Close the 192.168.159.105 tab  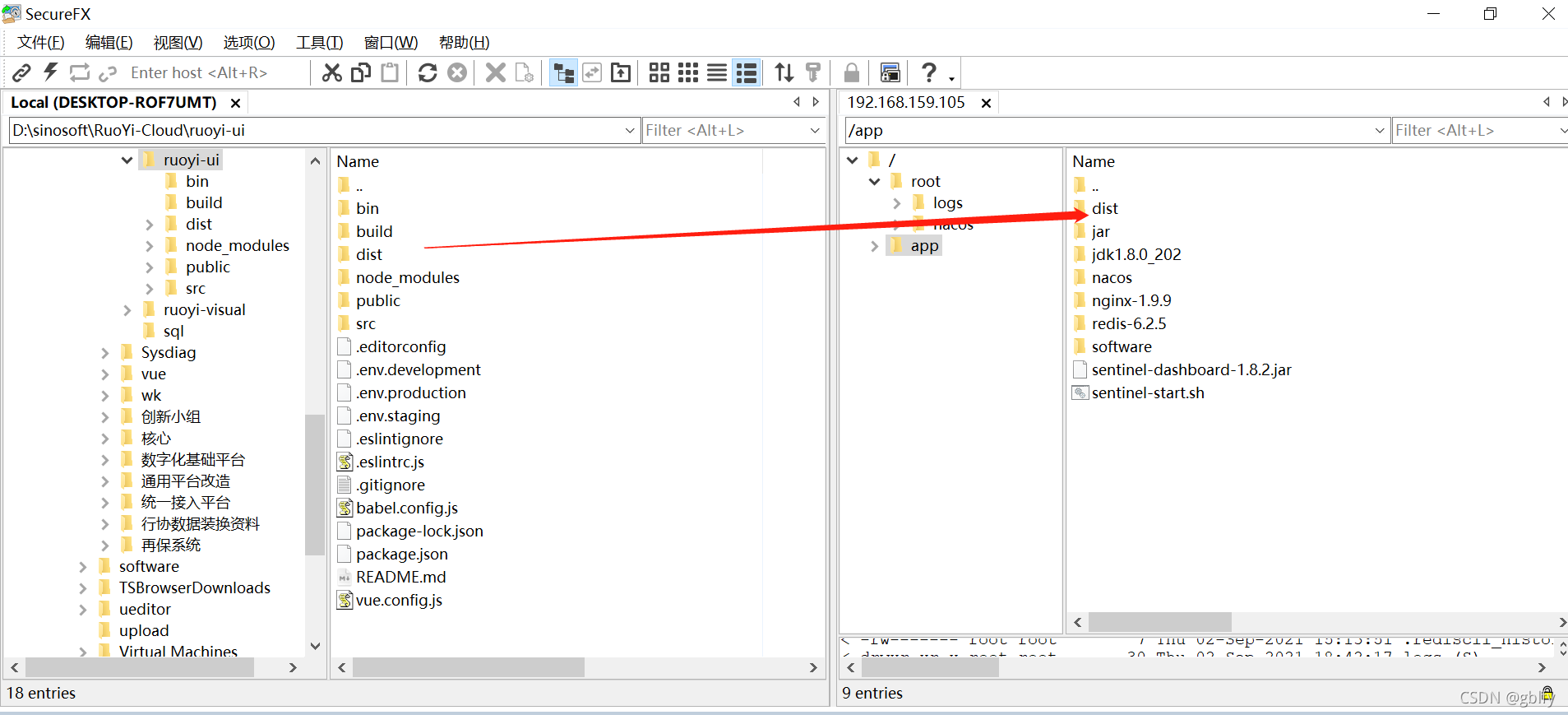click(x=986, y=103)
